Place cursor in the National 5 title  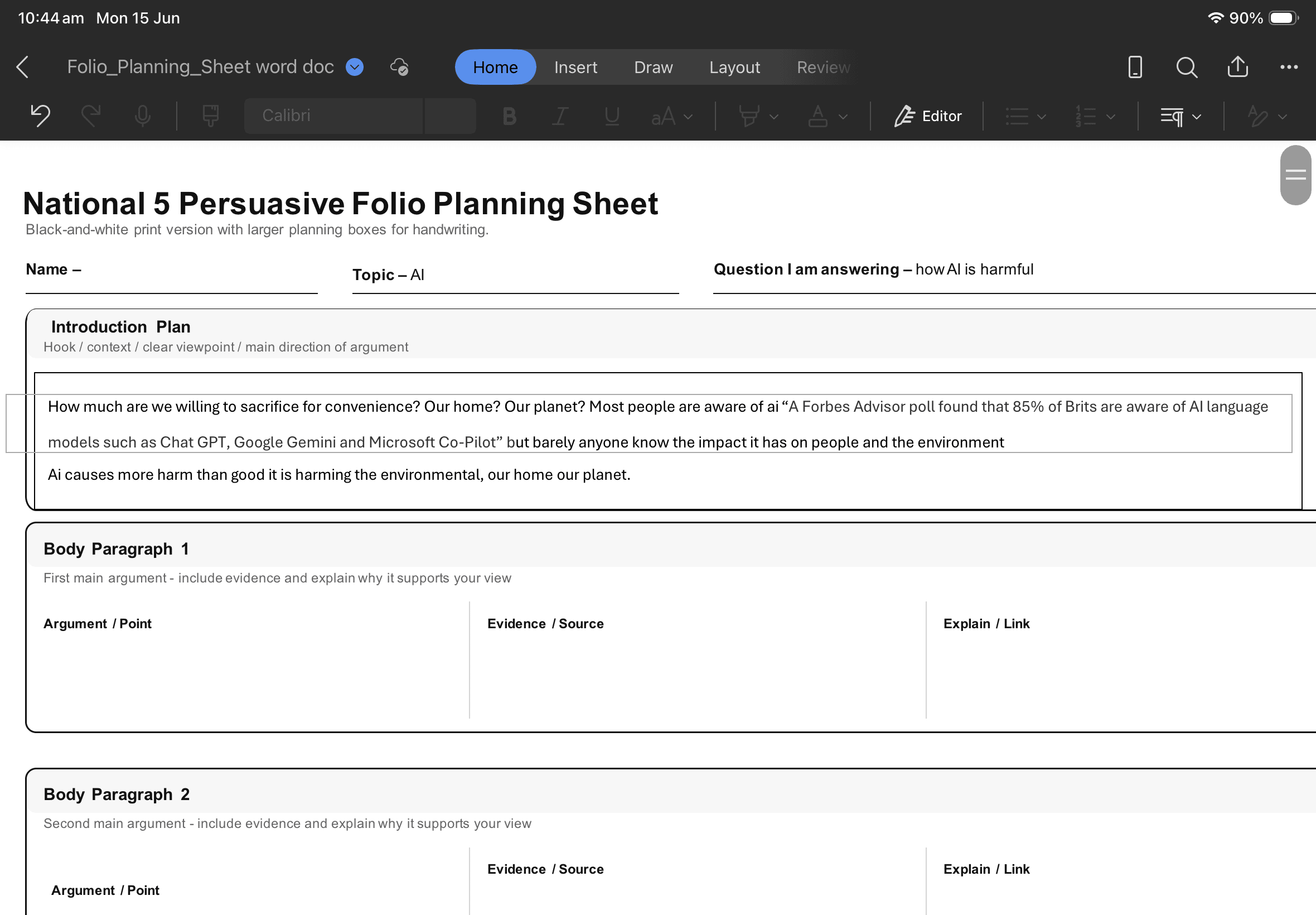click(x=340, y=204)
